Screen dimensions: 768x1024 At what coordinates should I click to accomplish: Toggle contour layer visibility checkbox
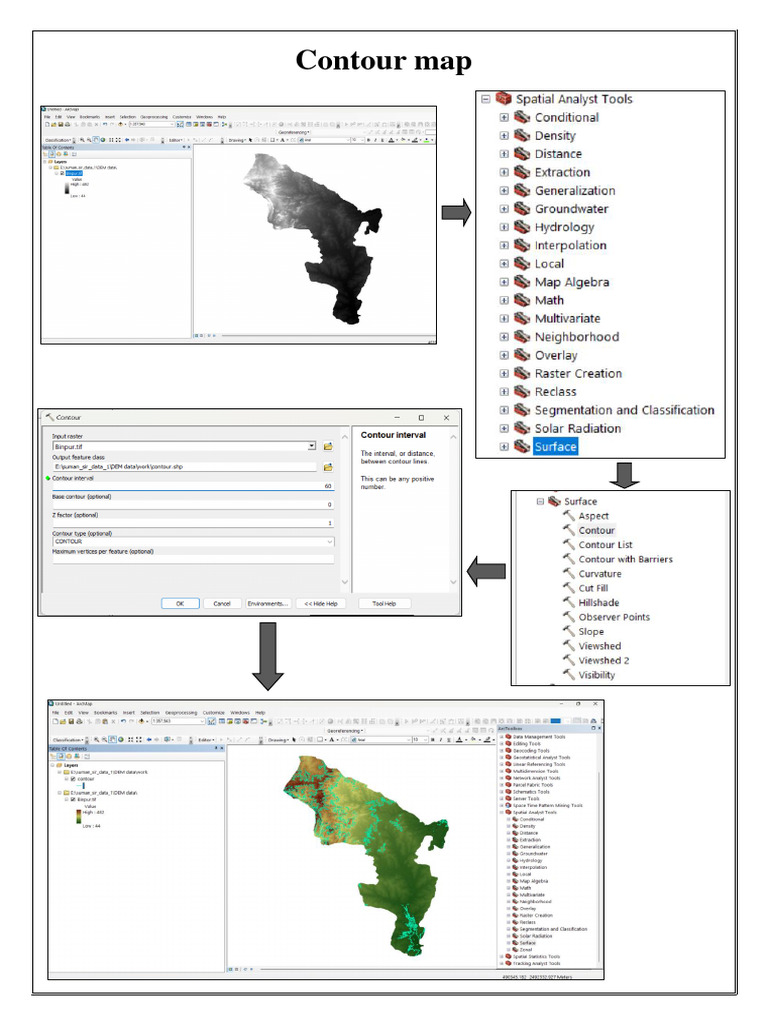(70, 779)
